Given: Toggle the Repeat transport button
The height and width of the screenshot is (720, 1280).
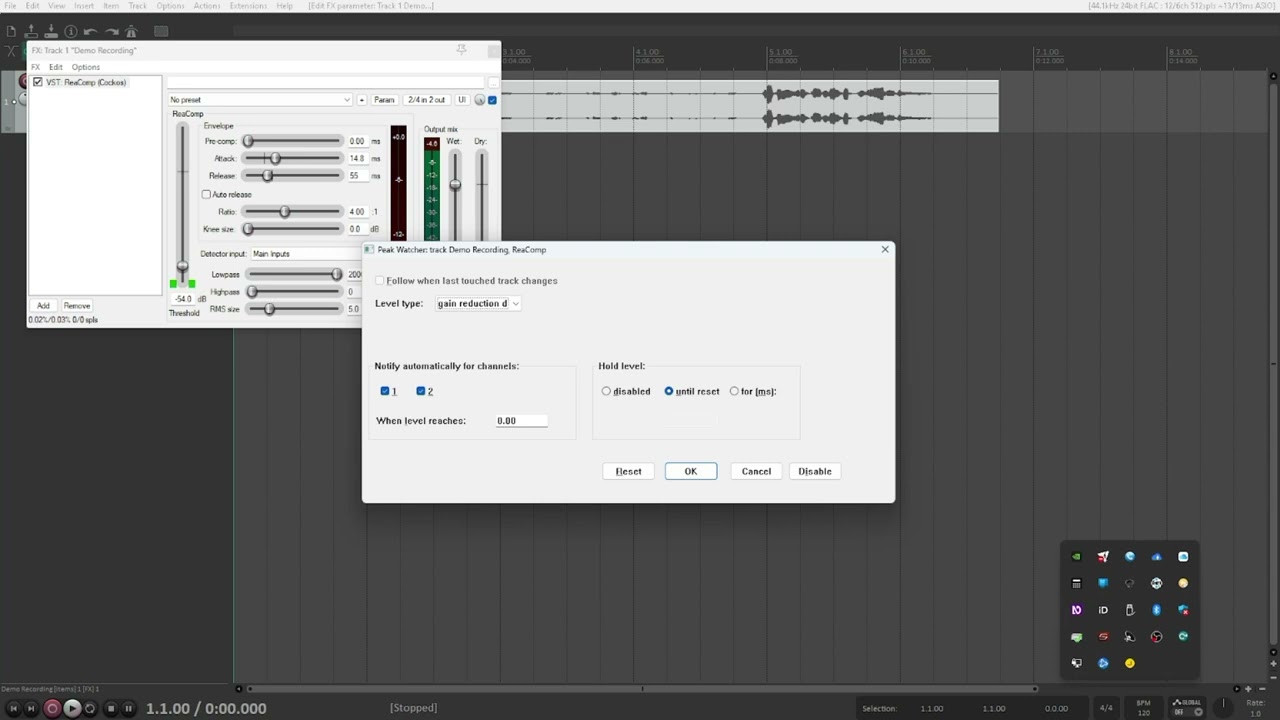Looking at the screenshot, I should click(x=90, y=708).
